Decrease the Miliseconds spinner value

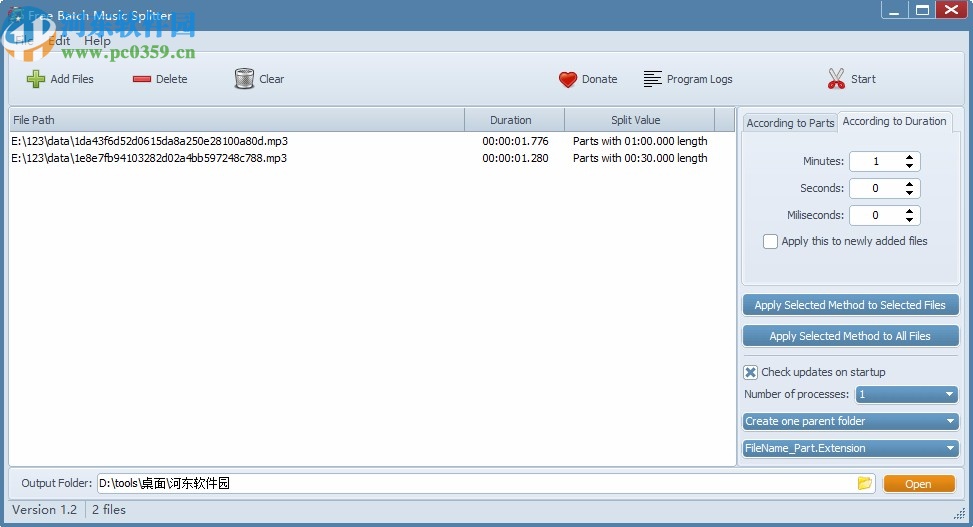click(x=909, y=220)
